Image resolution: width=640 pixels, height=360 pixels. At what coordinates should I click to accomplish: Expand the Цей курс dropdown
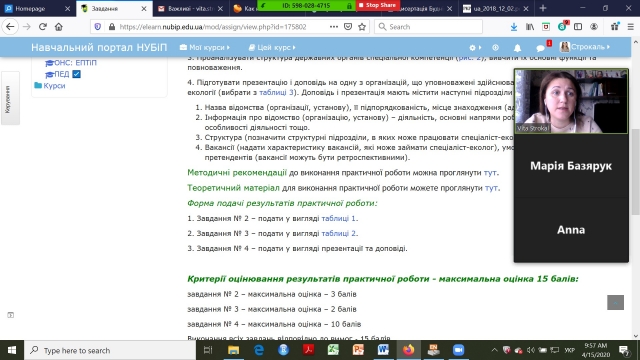[x=272, y=47]
